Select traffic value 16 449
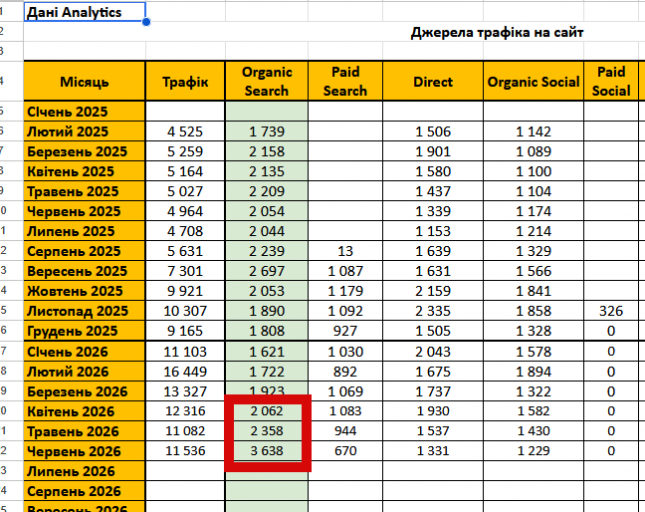The height and width of the screenshot is (512, 645). (185, 372)
